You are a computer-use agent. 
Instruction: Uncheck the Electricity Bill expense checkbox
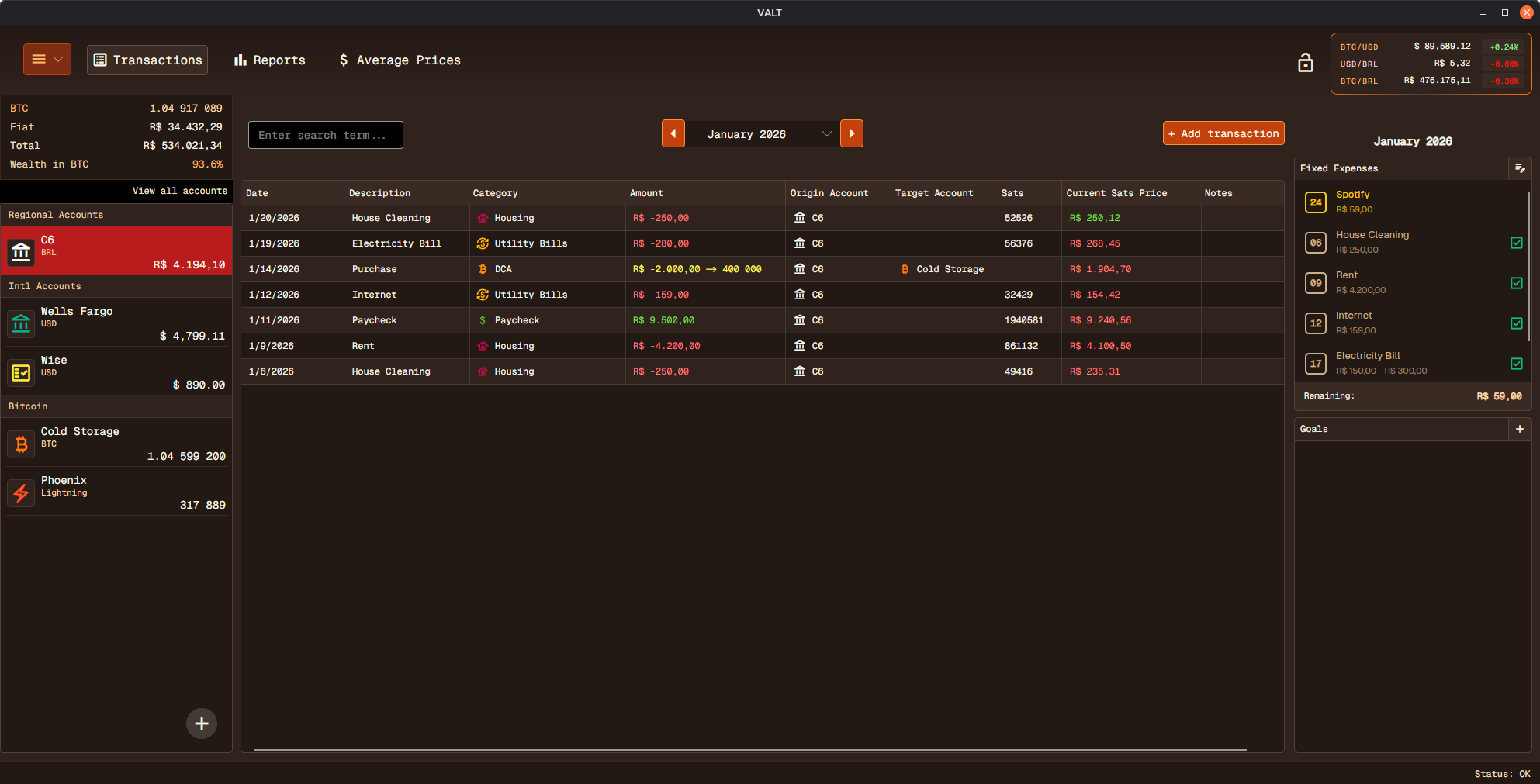1516,364
